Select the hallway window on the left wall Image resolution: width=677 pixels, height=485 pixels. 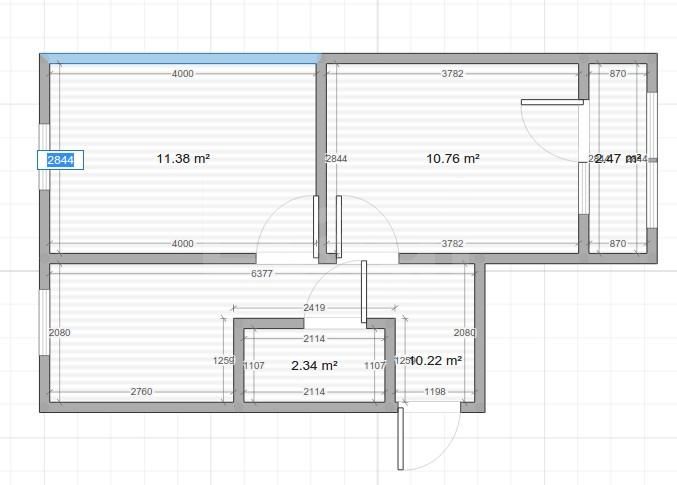44,322
